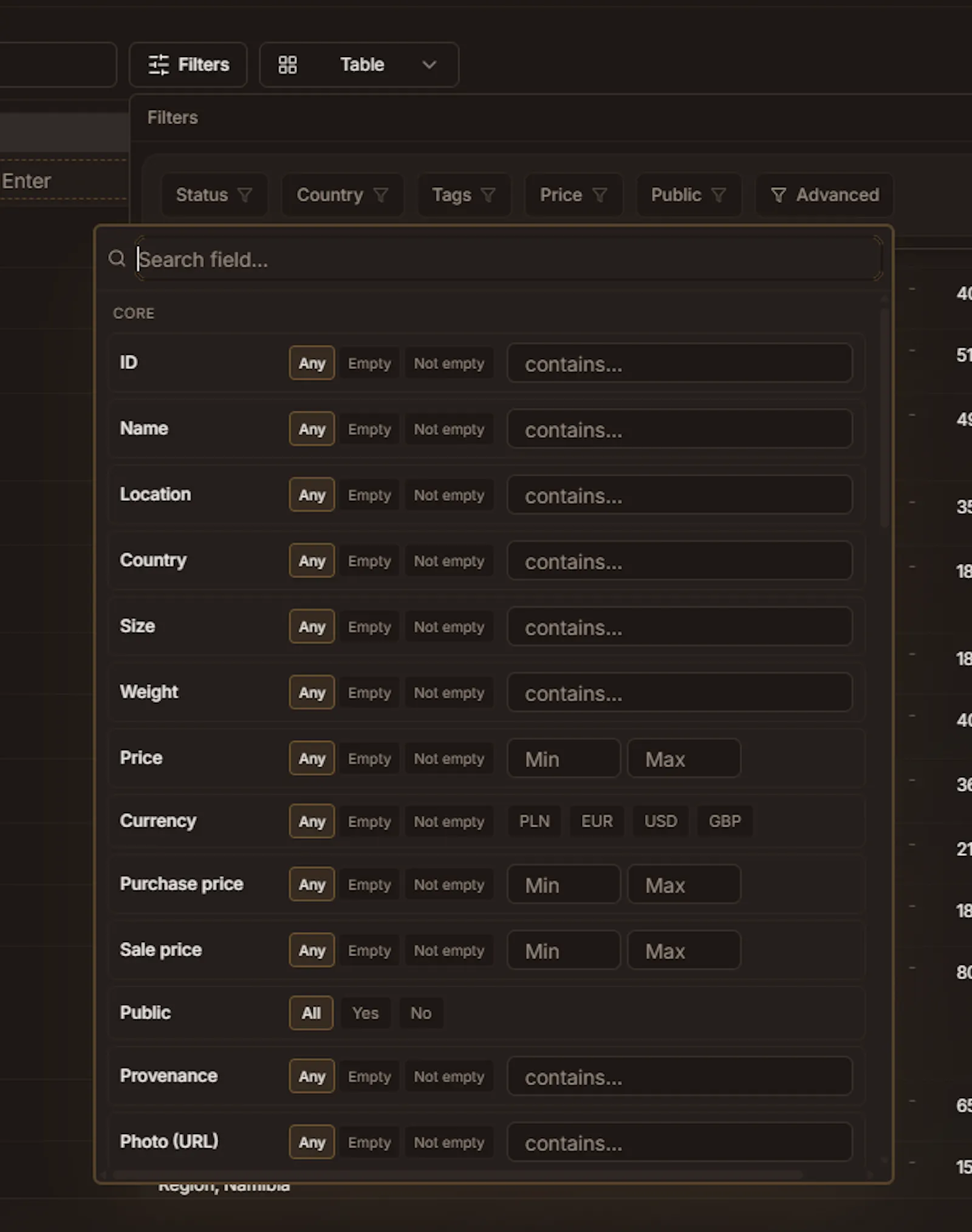Click the funnel icon on Advanced button
Viewport: 972px width, 1232px height.
pos(778,194)
